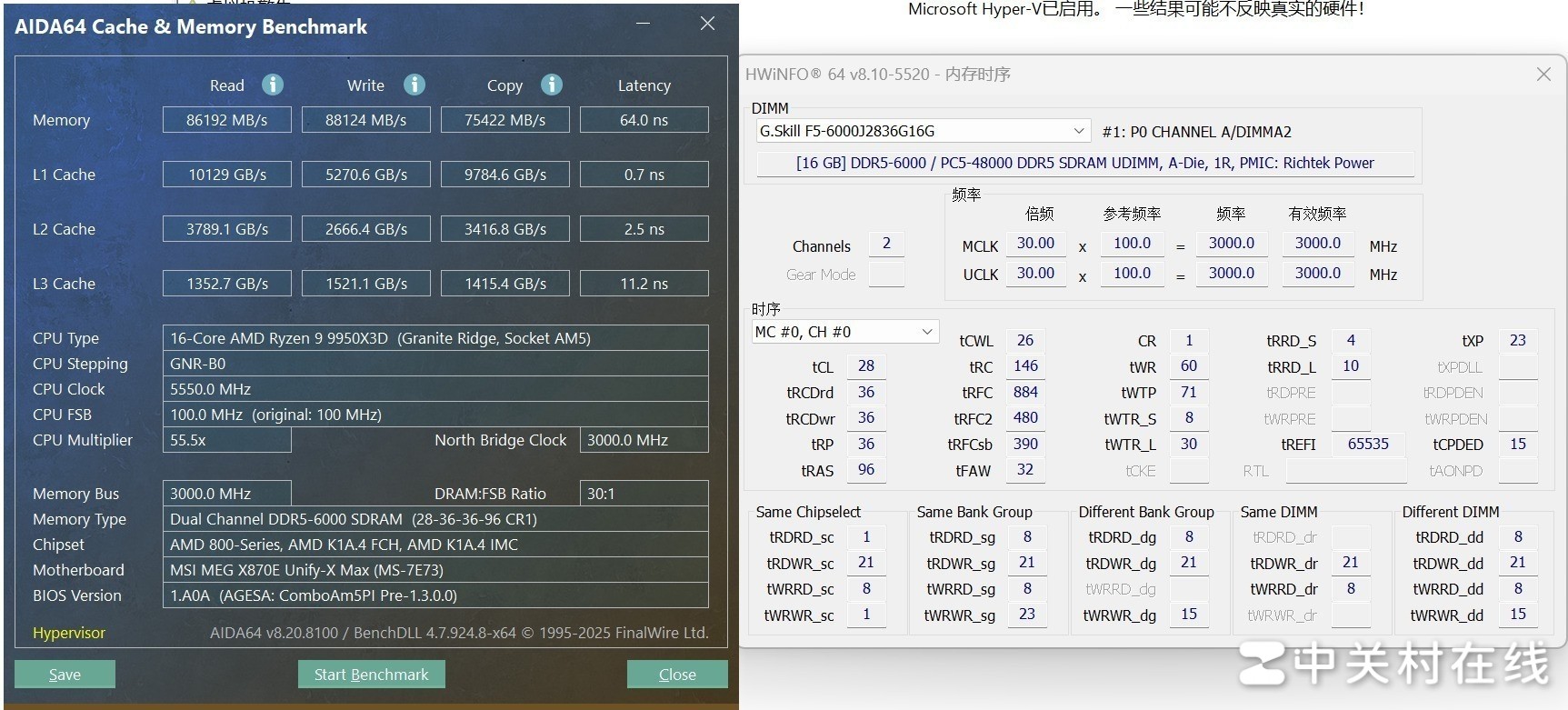
Task: Select L1 Cache Copy value 9784.6 GB/s
Action: pyautogui.click(x=505, y=175)
